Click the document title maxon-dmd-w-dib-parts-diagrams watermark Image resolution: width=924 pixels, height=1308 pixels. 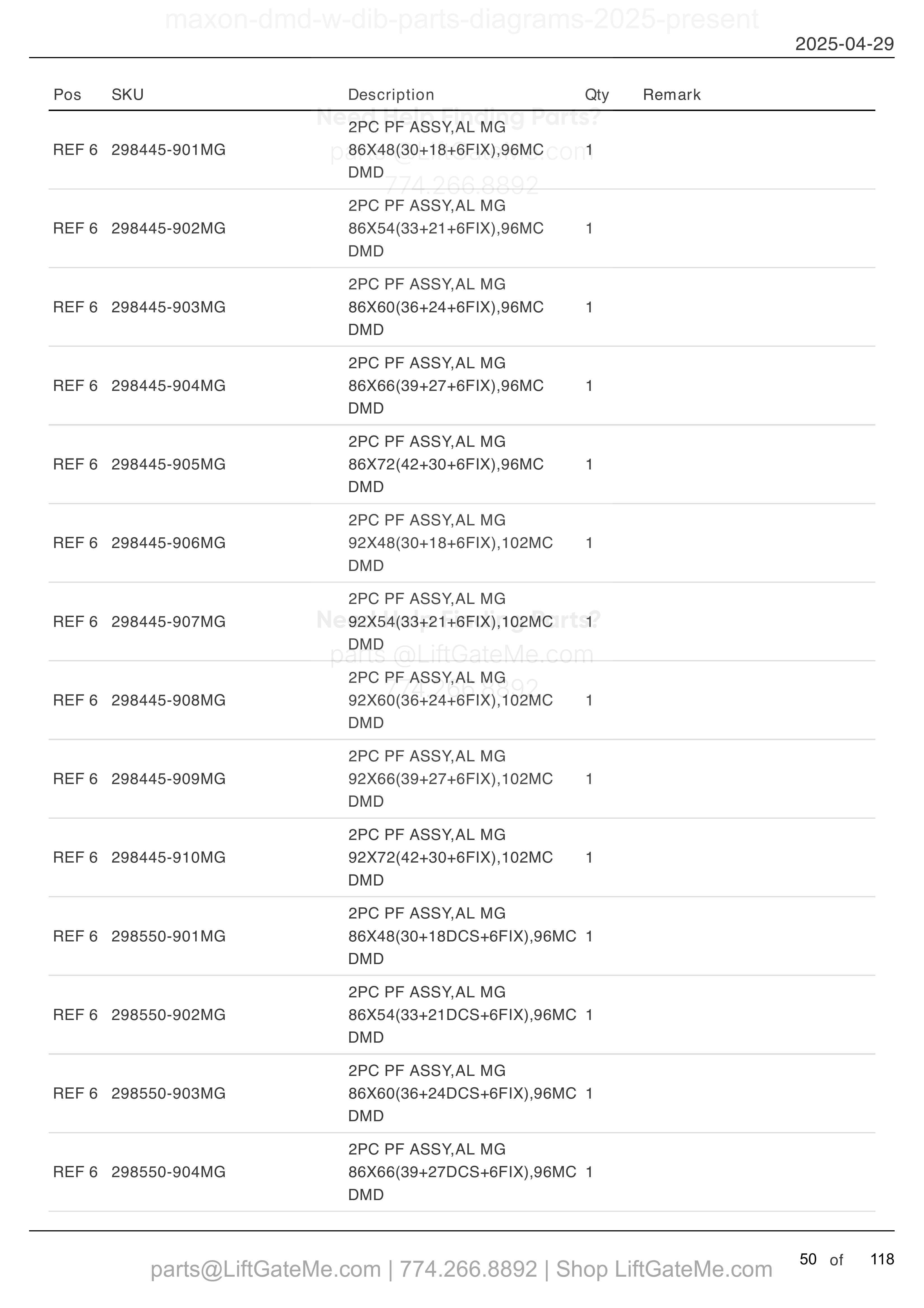461,19
